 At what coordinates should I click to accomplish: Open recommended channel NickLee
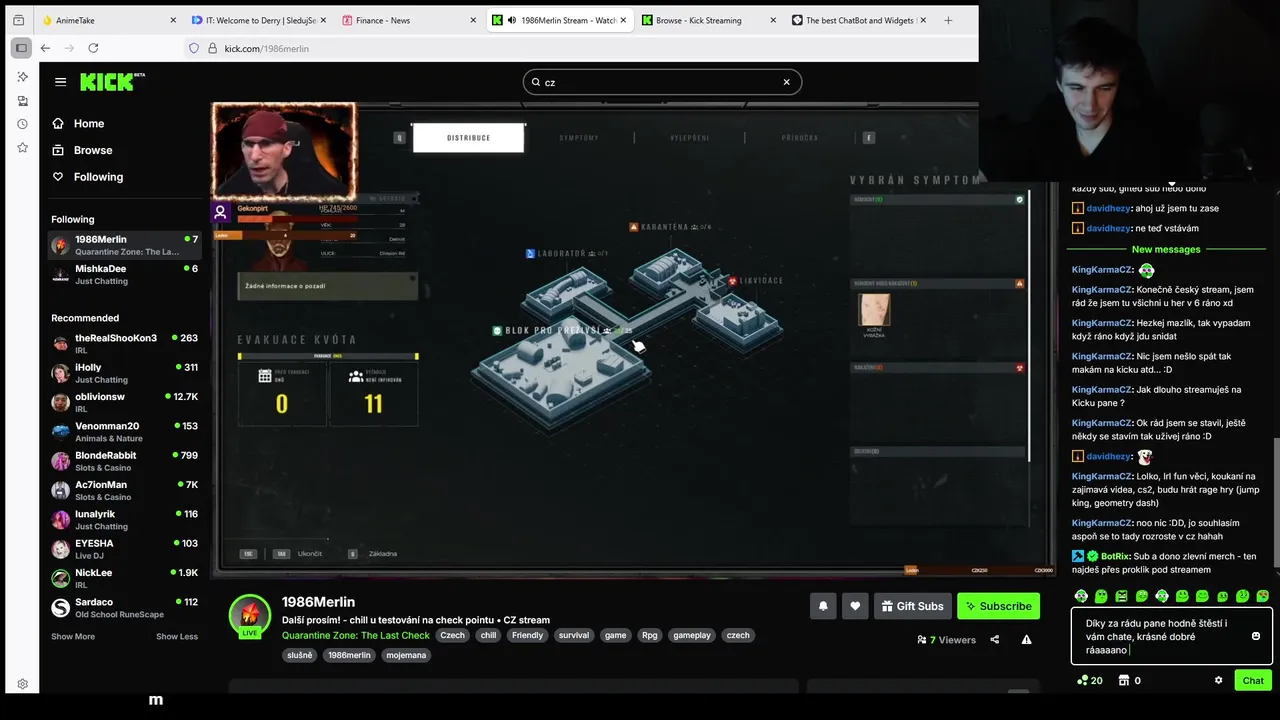coord(126,578)
